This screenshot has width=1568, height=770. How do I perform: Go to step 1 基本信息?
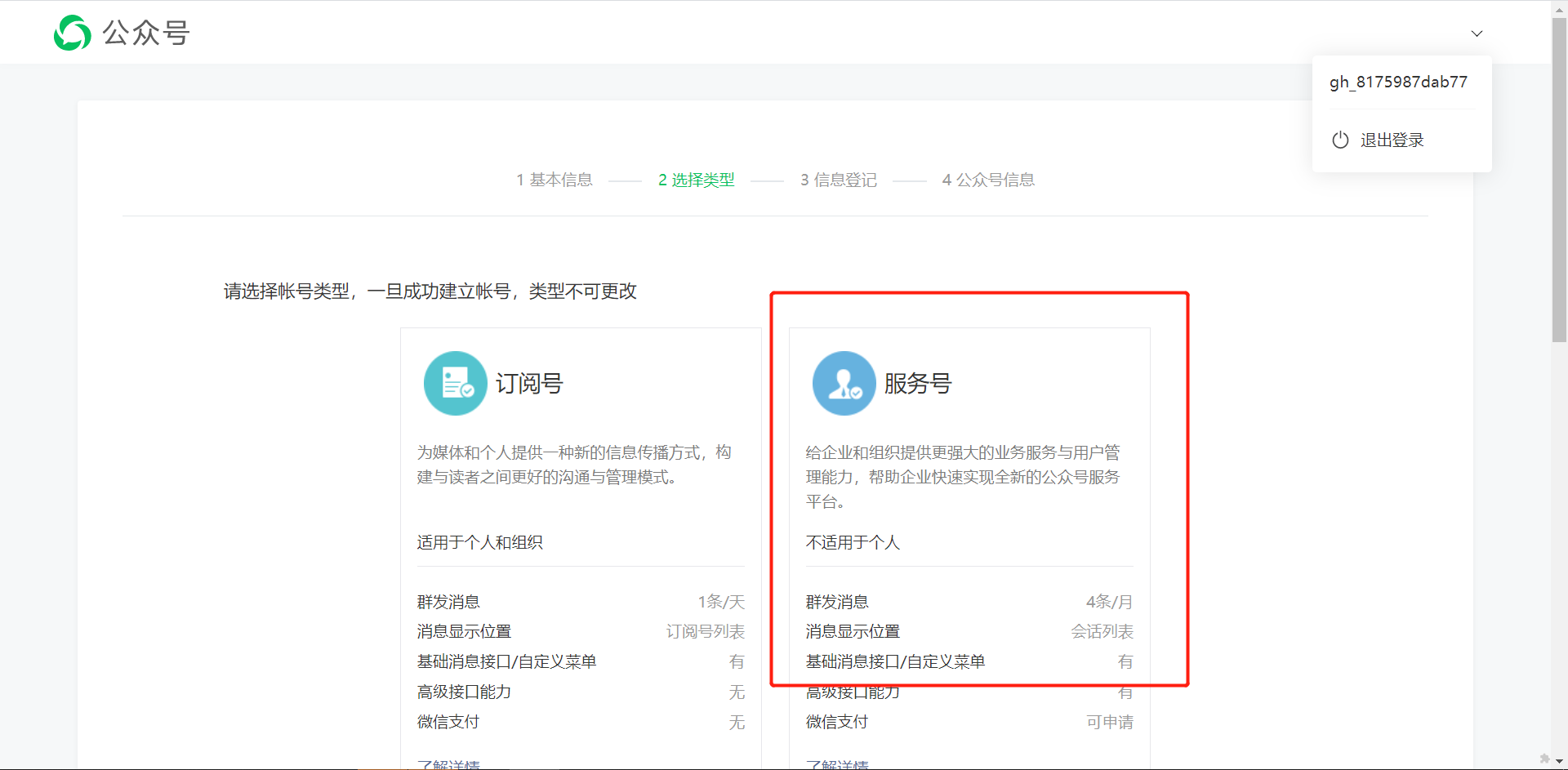pos(555,180)
